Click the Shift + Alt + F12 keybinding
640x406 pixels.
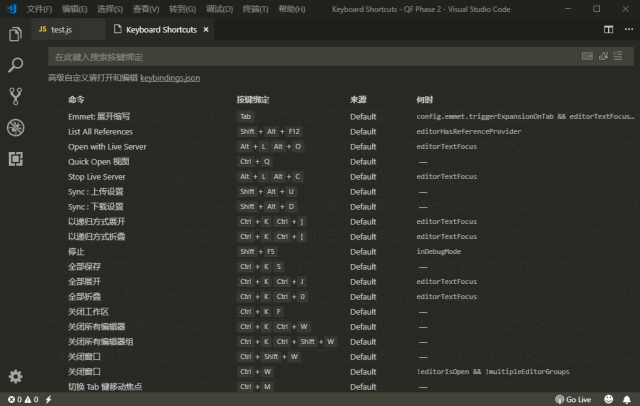(270, 131)
